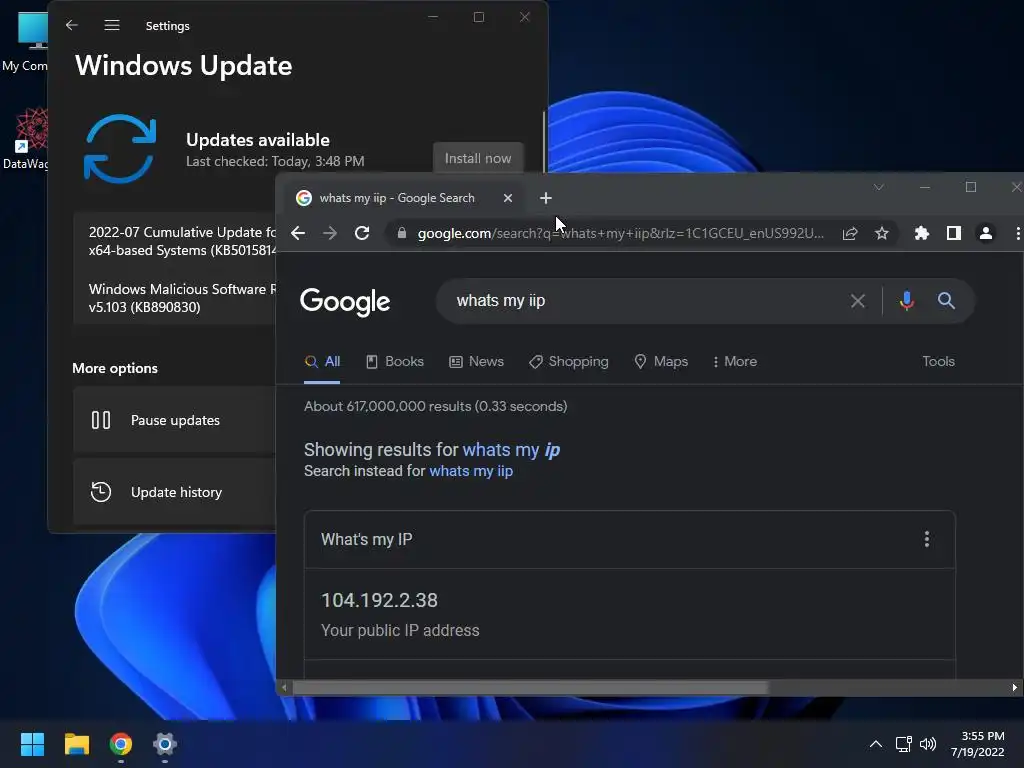The height and width of the screenshot is (768, 1024).
Task: Switch to Maps results tab
Action: [661, 362]
